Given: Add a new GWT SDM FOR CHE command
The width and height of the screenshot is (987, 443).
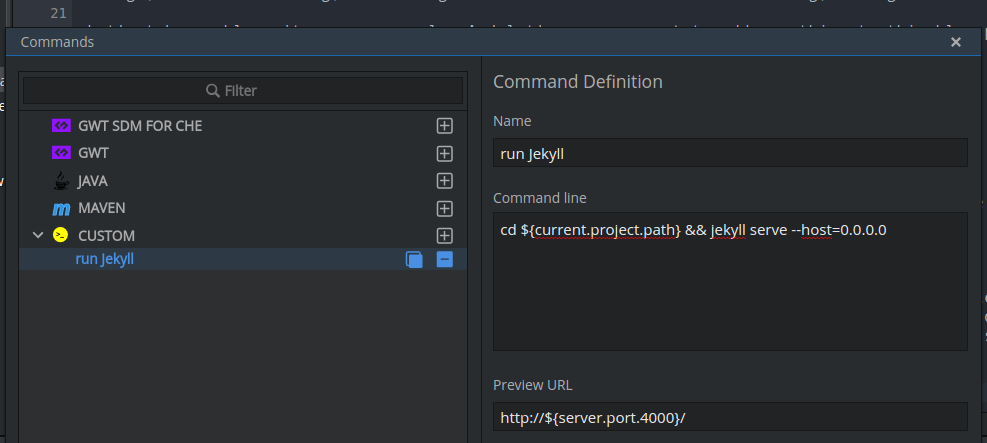Looking at the screenshot, I should click(444, 126).
